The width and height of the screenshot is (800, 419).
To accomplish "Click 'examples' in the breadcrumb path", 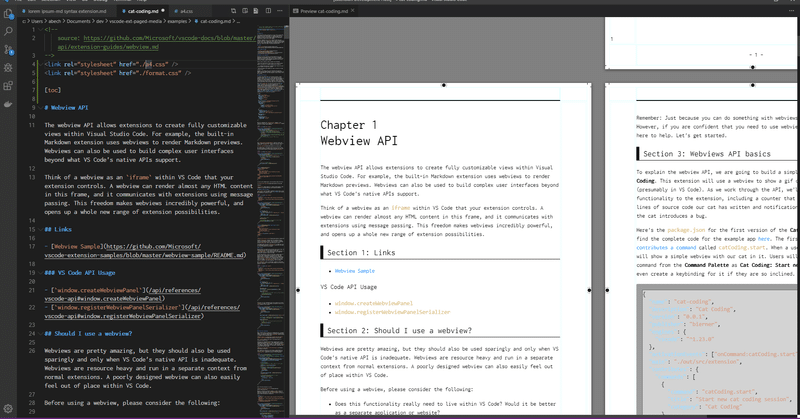I will pyautogui.click(x=177, y=21).
